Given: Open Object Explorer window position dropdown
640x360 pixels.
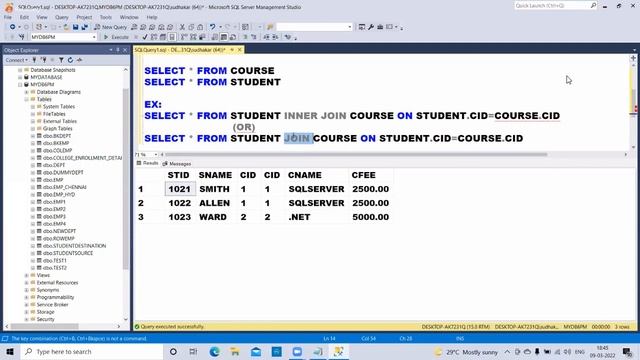Looking at the screenshot, I should click(111, 50).
